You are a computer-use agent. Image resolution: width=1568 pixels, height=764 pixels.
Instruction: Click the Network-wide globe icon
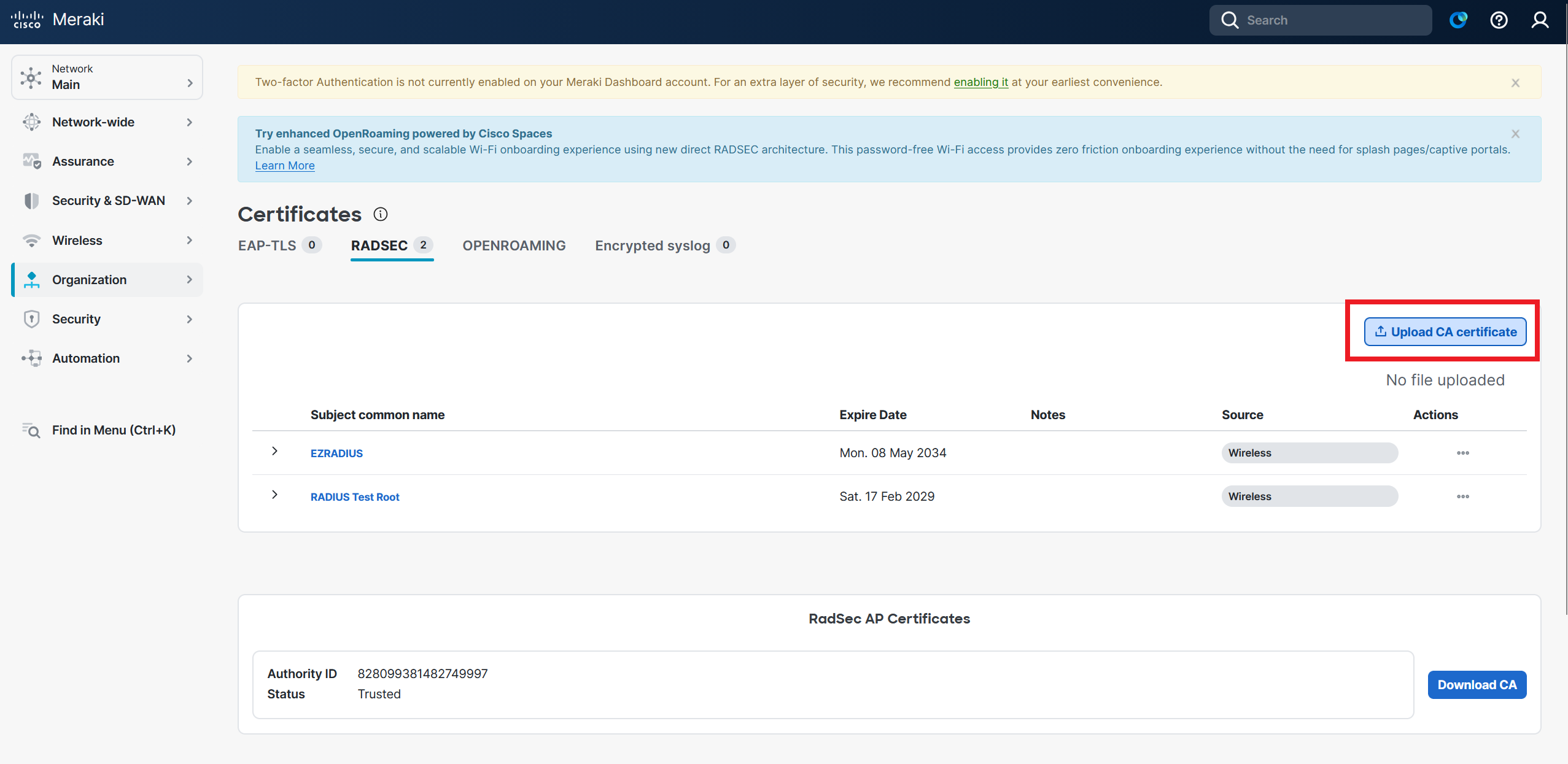point(31,122)
